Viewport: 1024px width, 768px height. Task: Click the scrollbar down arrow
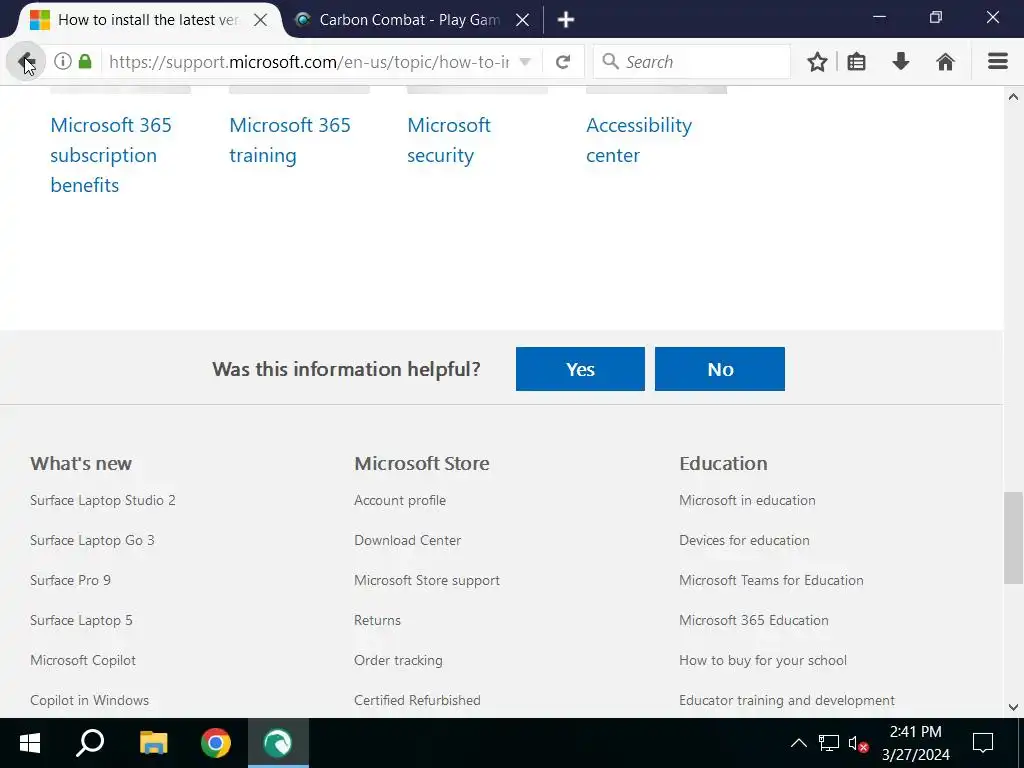(x=1013, y=707)
